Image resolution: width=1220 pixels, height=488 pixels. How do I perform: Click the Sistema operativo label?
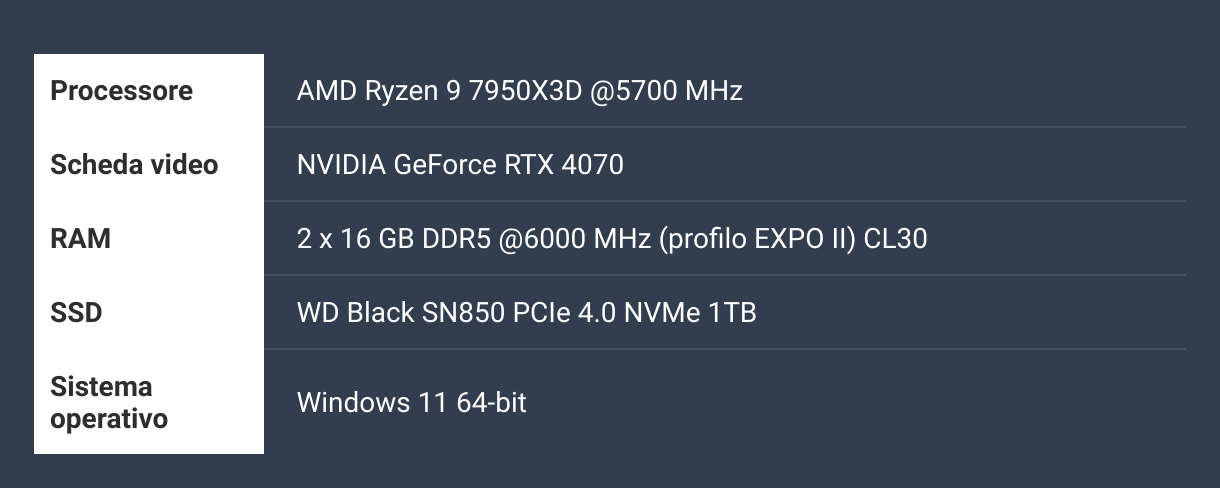109,402
